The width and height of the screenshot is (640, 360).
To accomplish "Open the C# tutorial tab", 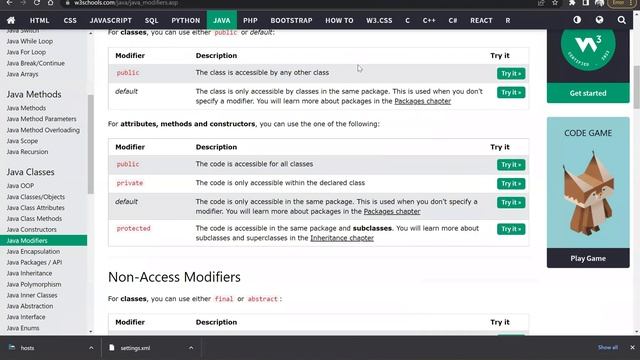I will 453,20.
